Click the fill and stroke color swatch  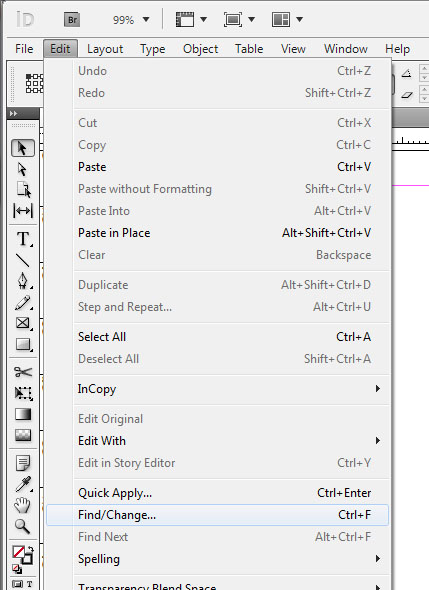(22, 556)
